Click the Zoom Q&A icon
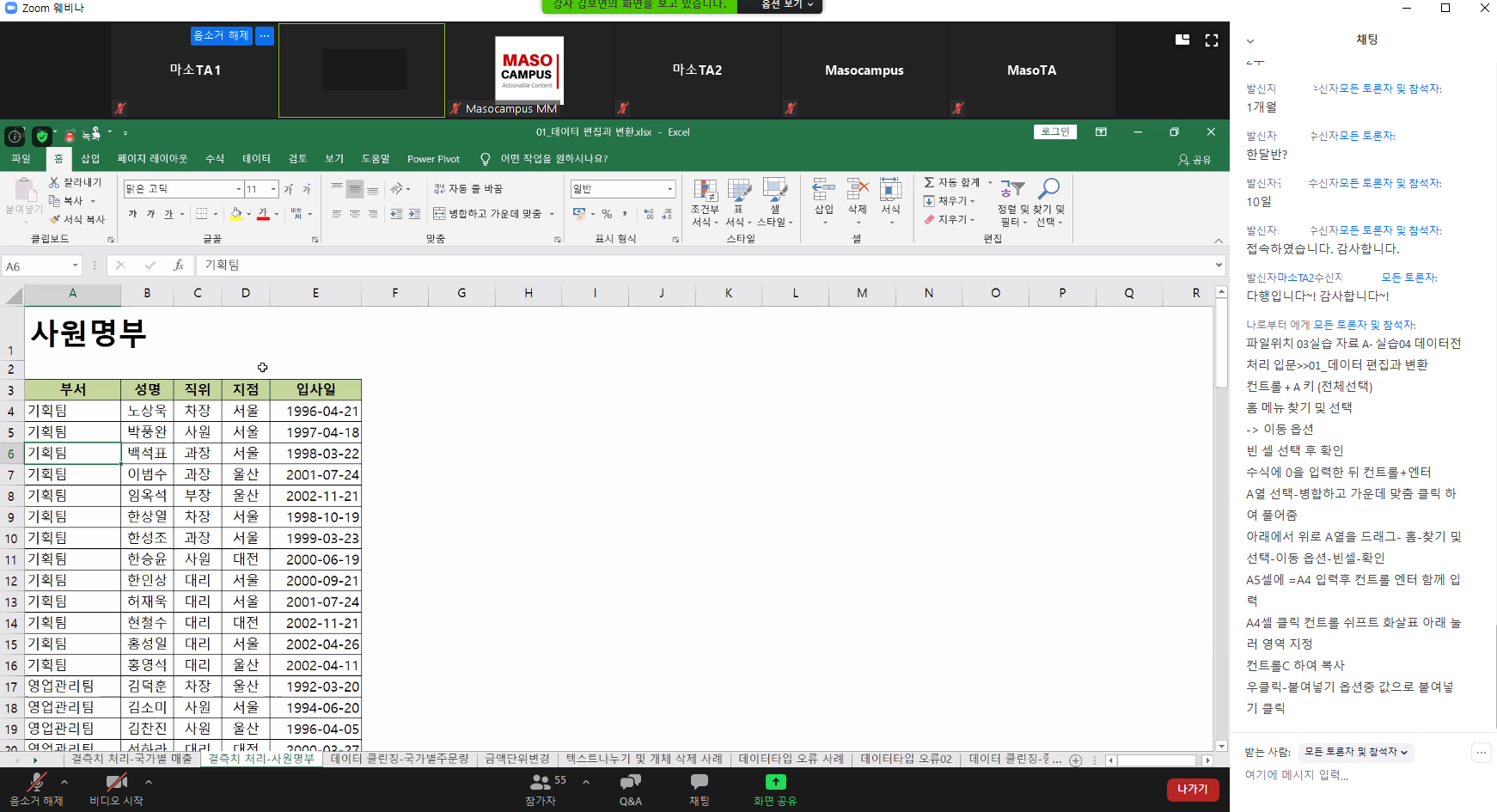1497x812 pixels. coord(630,782)
